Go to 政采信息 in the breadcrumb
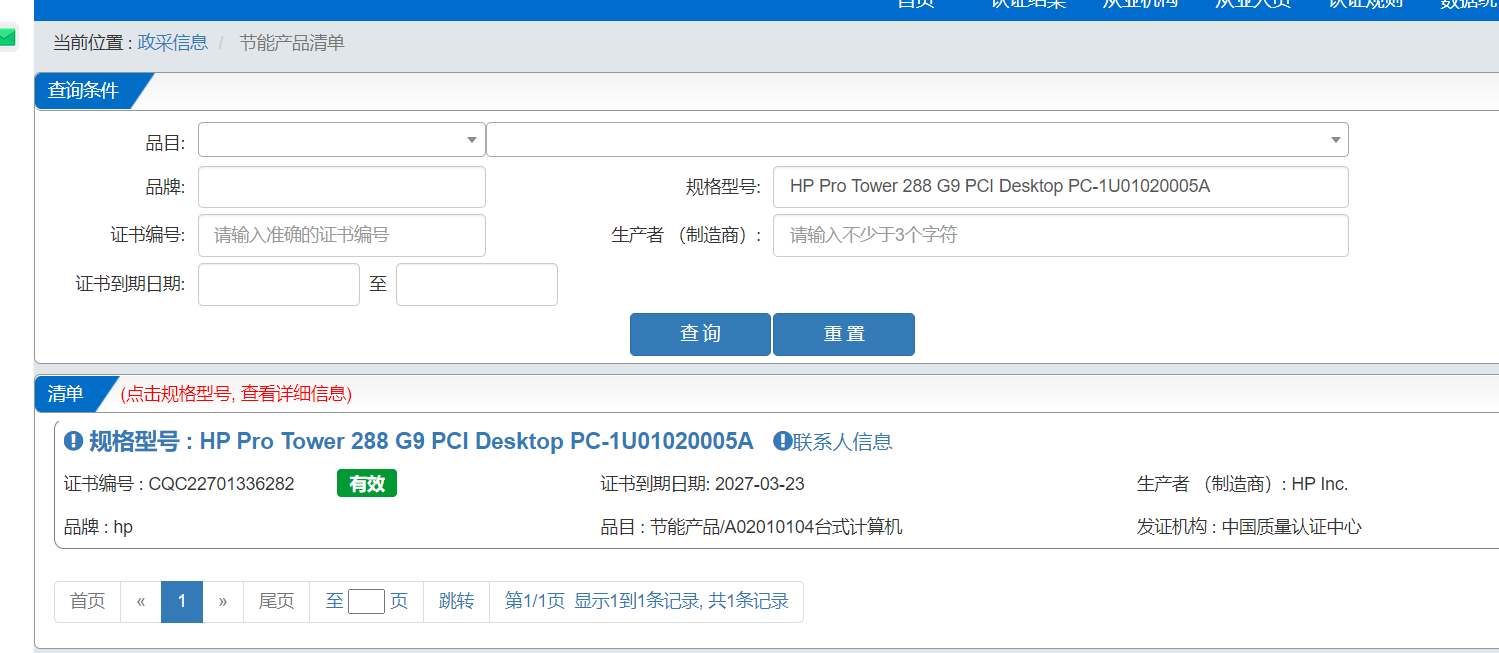Image resolution: width=1499 pixels, height=653 pixels. tap(173, 42)
